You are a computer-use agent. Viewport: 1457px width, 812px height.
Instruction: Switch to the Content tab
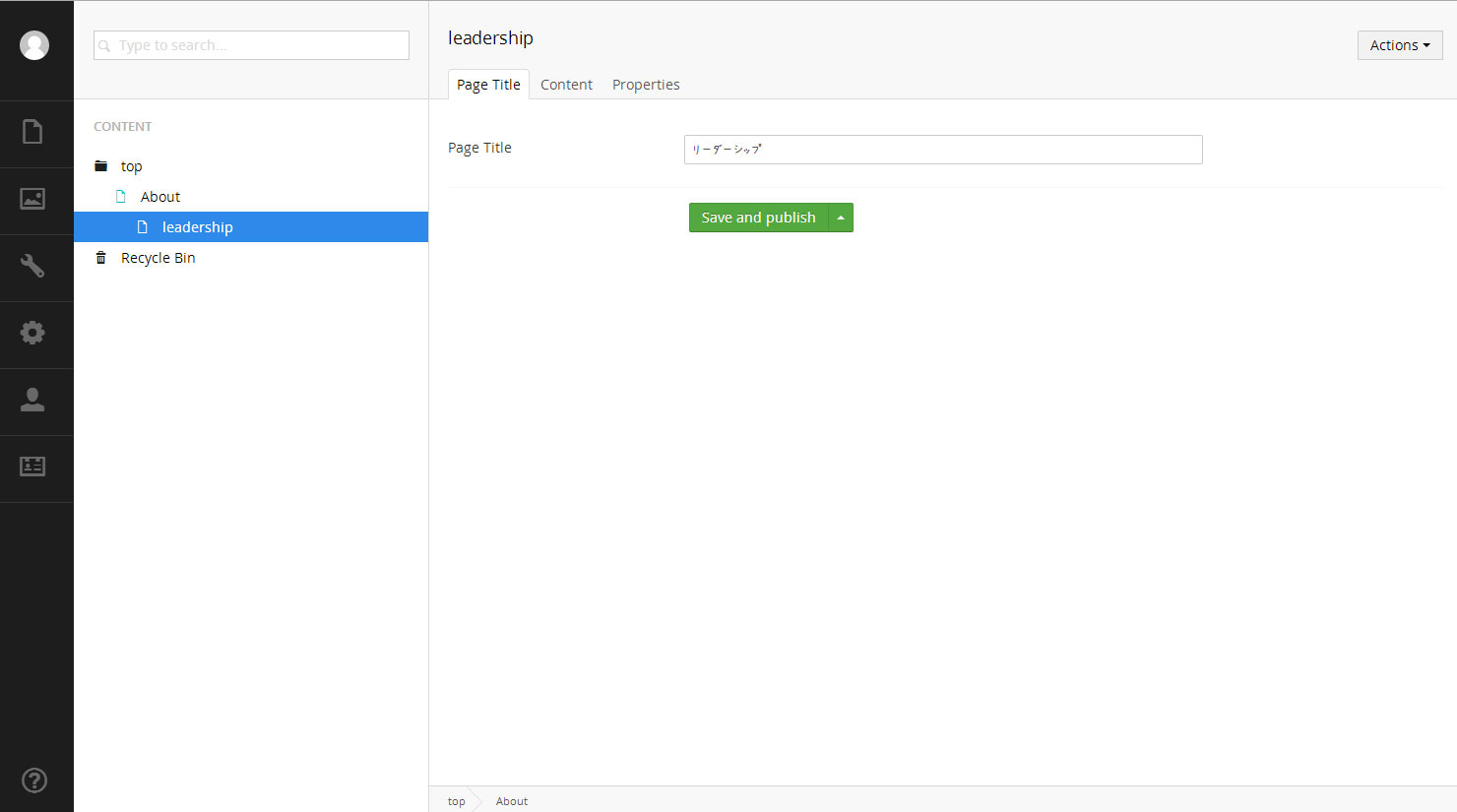566,85
